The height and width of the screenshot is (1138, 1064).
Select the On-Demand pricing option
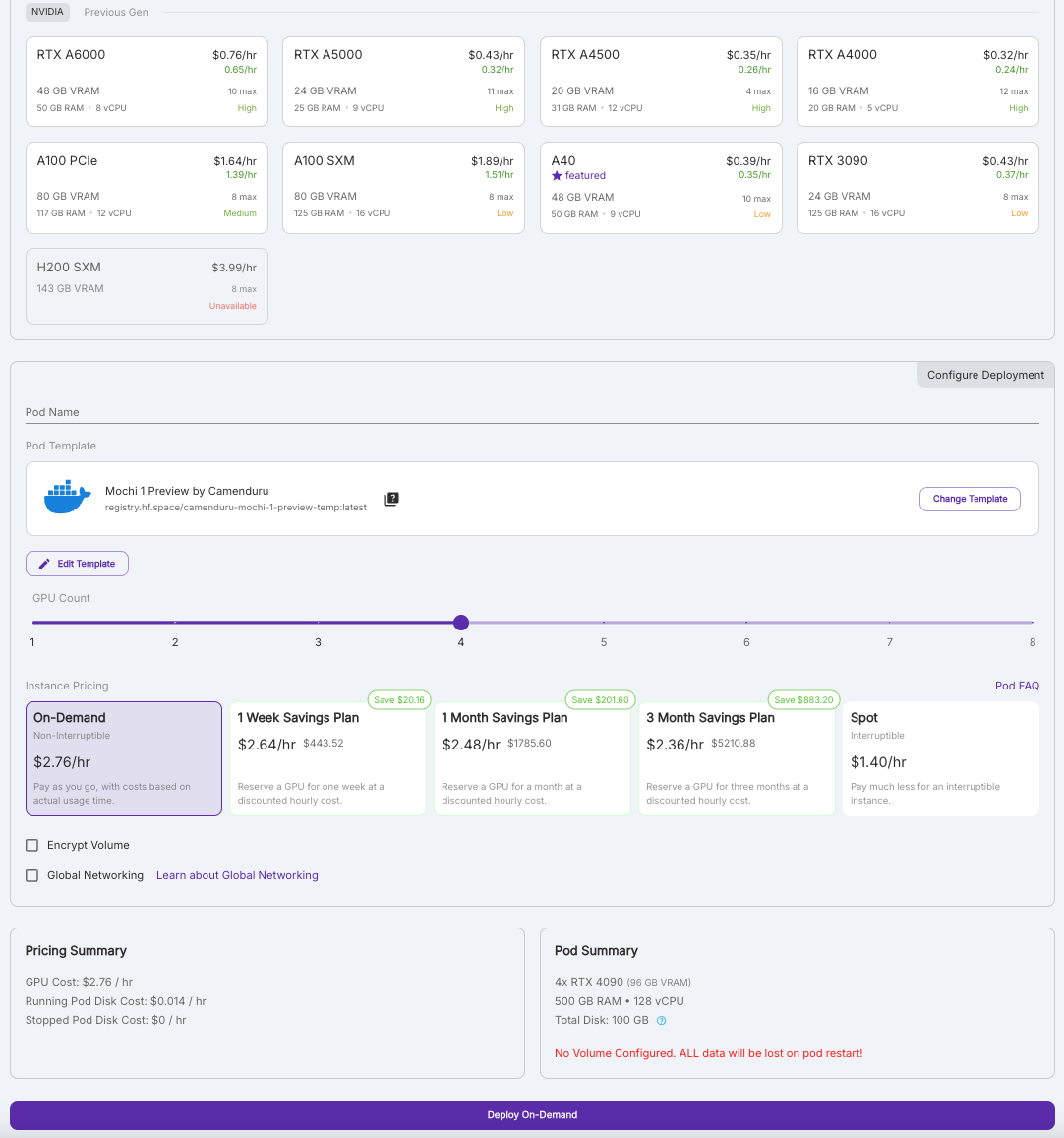[124, 758]
